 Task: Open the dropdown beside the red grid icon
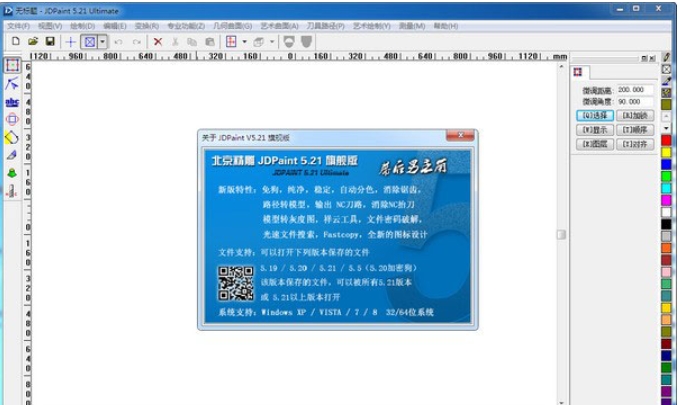coord(244,42)
